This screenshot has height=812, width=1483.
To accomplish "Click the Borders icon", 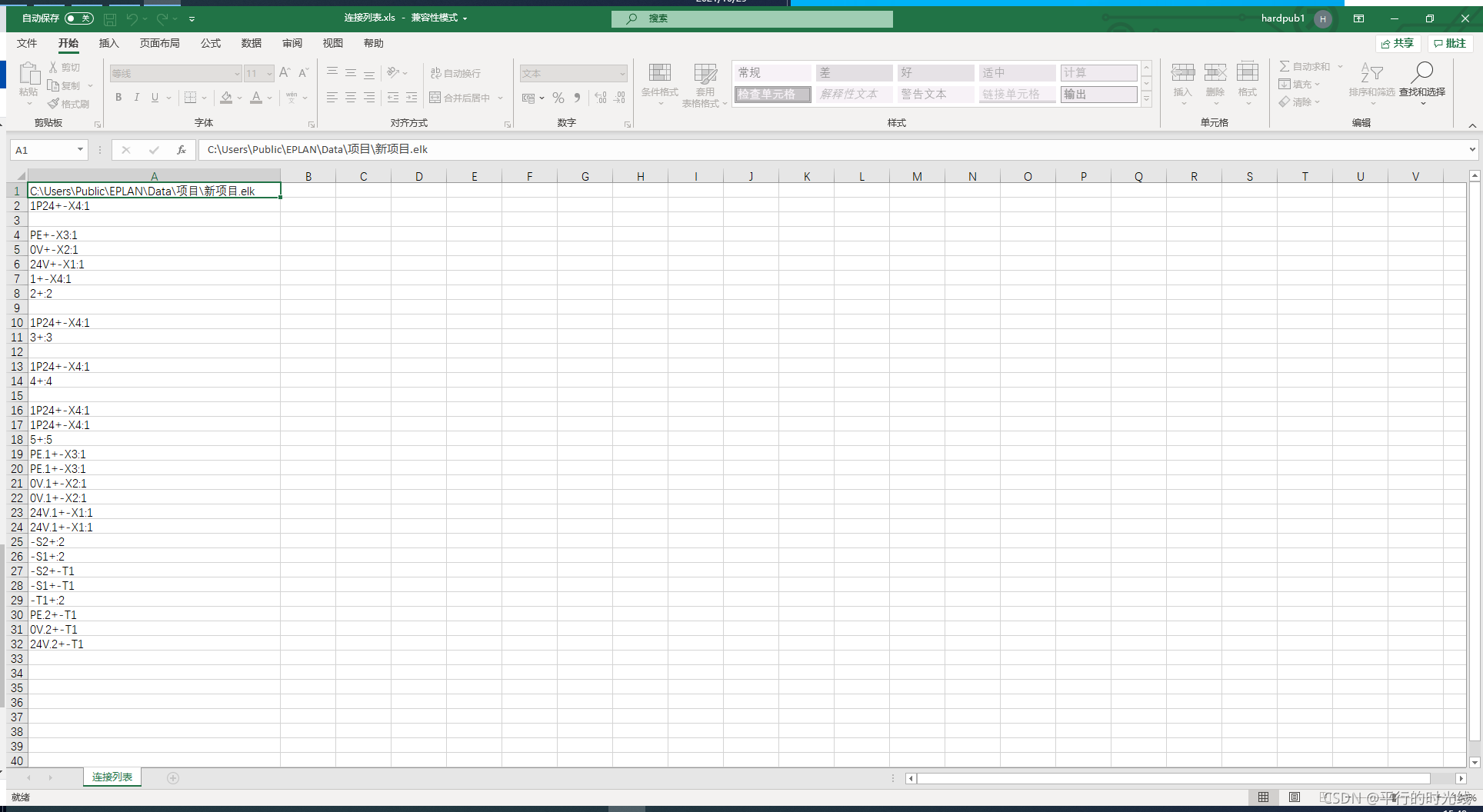I will coord(191,98).
